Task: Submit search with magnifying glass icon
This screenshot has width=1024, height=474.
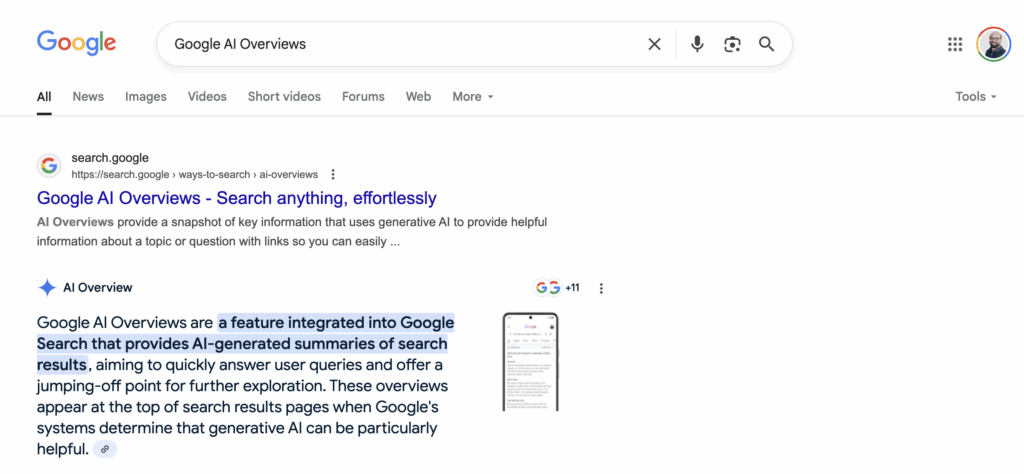Action: point(766,44)
